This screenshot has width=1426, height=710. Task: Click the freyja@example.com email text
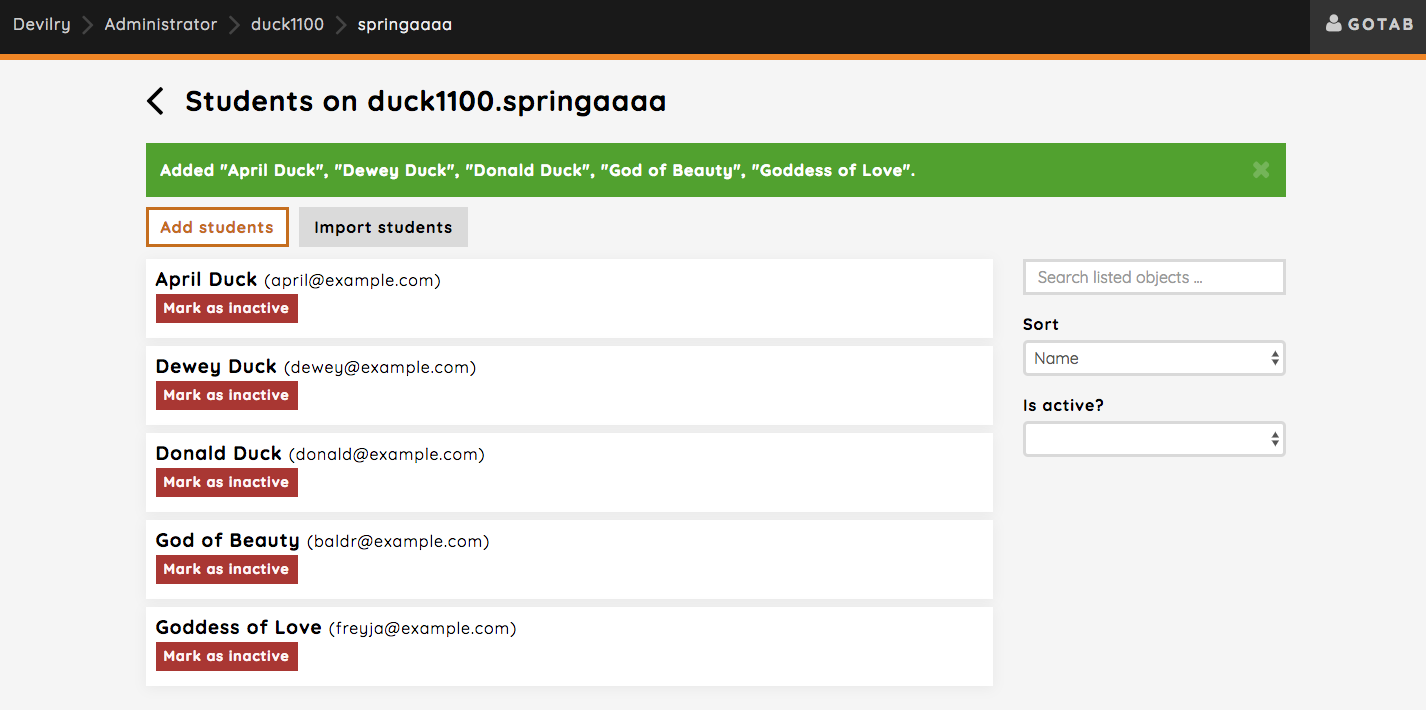[x=423, y=628]
